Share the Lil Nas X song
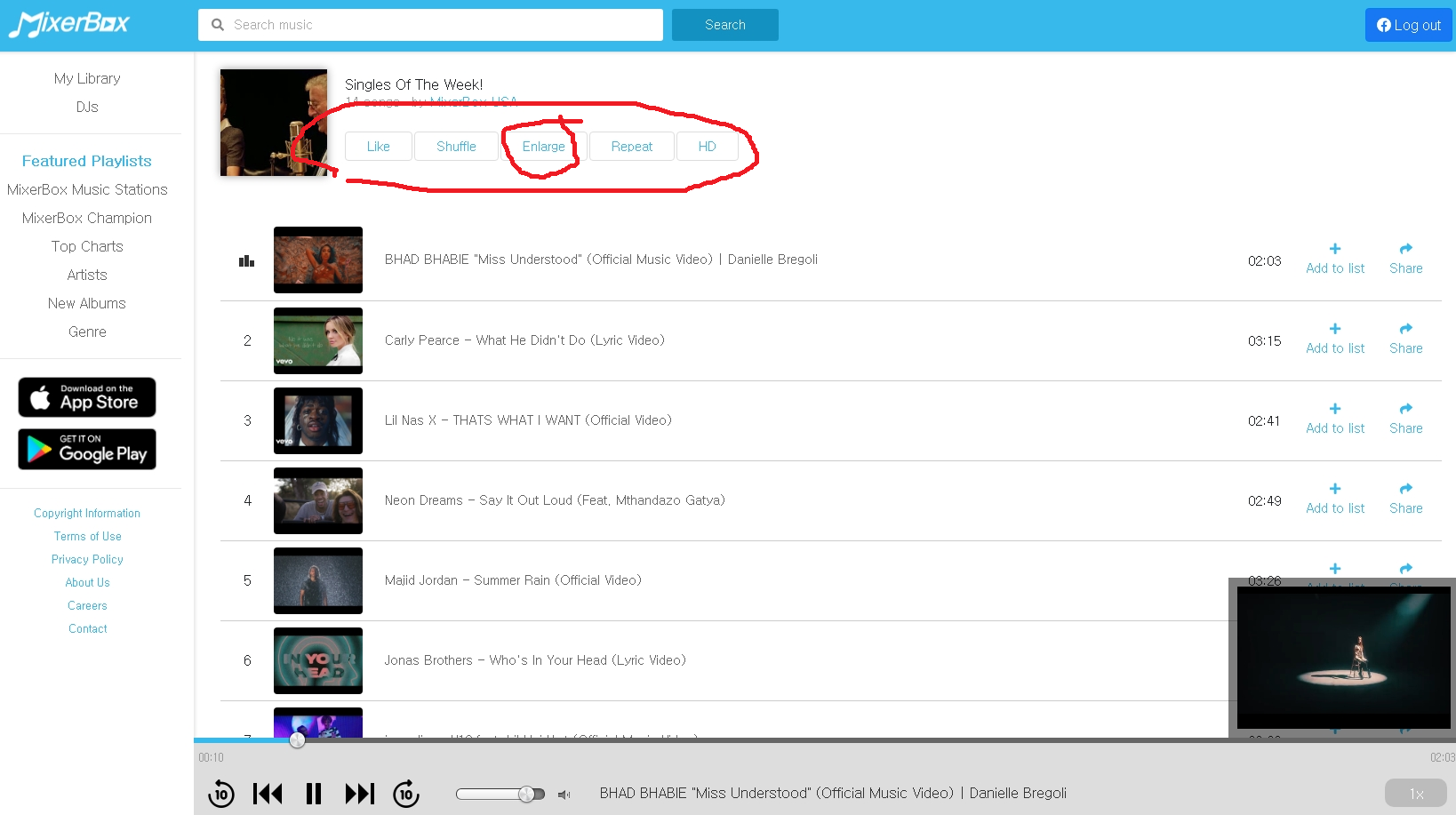This screenshot has height=815, width=1456. click(1406, 419)
